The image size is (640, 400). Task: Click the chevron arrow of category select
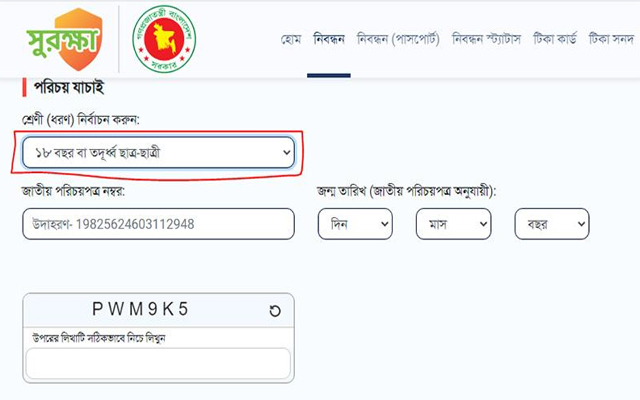click(x=287, y=153)
